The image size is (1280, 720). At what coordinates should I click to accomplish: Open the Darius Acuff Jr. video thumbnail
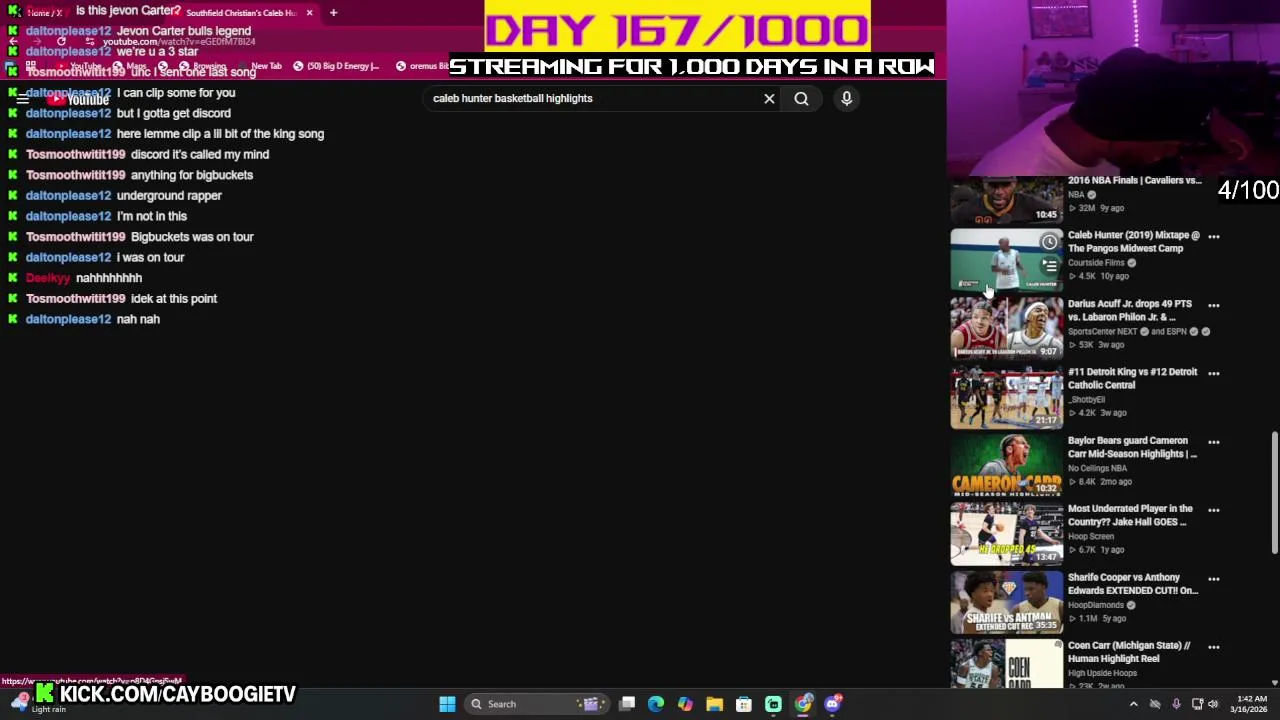tap(1006, 328)
